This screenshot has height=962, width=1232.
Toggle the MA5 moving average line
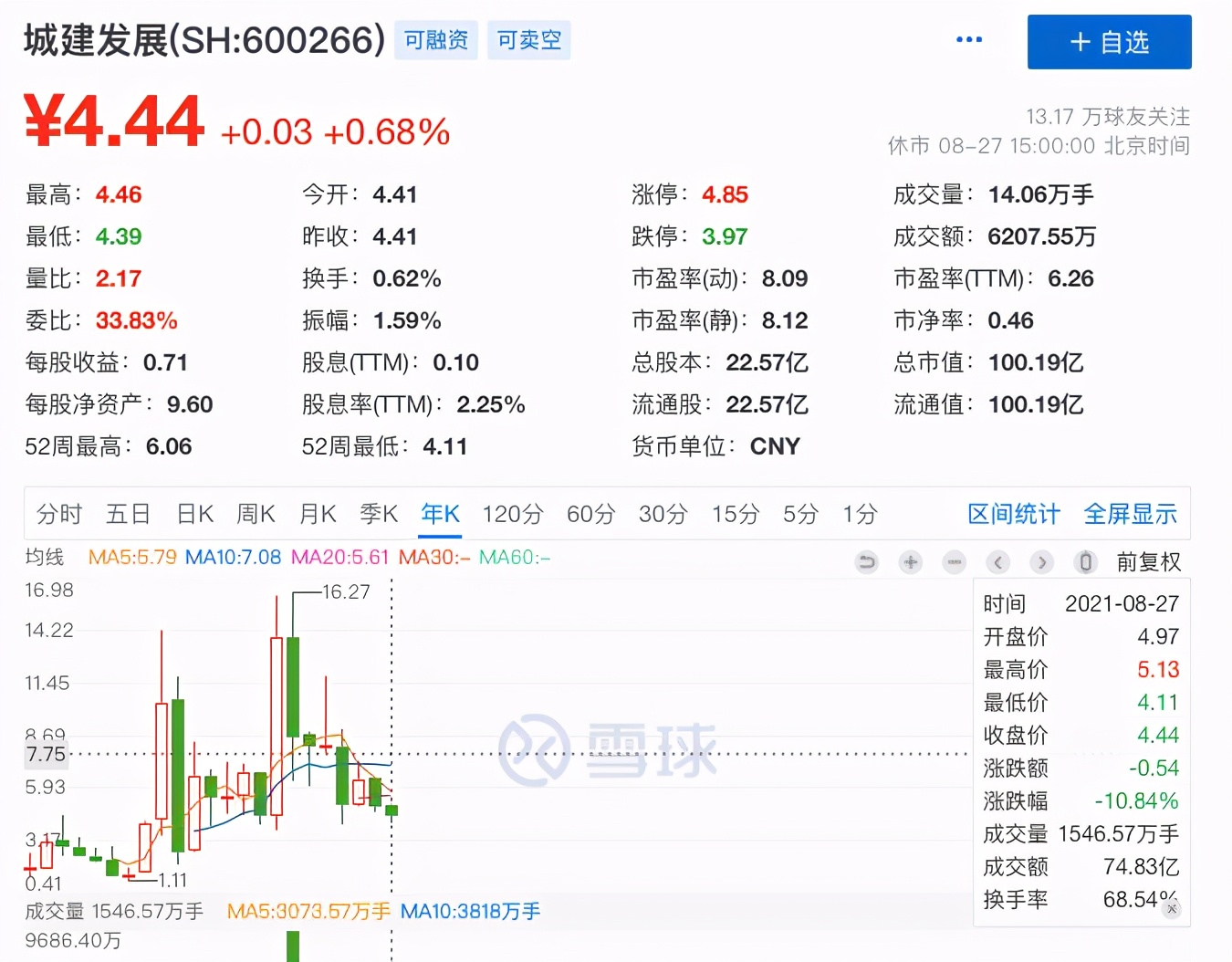point(132,557)
